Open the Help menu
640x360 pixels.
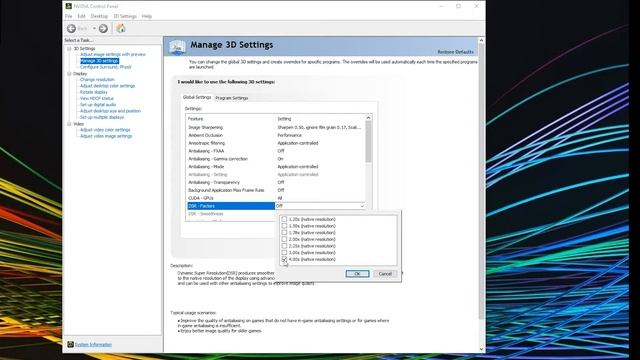coord(147,16)
